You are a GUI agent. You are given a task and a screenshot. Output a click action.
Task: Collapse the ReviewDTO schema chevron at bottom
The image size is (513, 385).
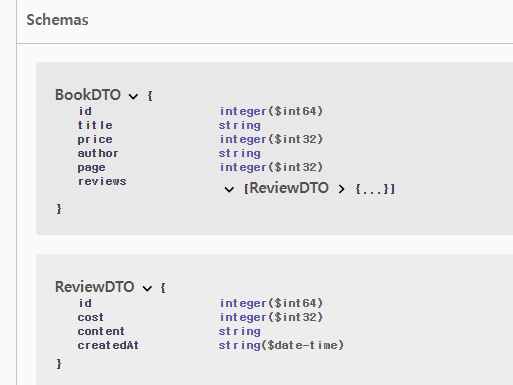(147, 288)
